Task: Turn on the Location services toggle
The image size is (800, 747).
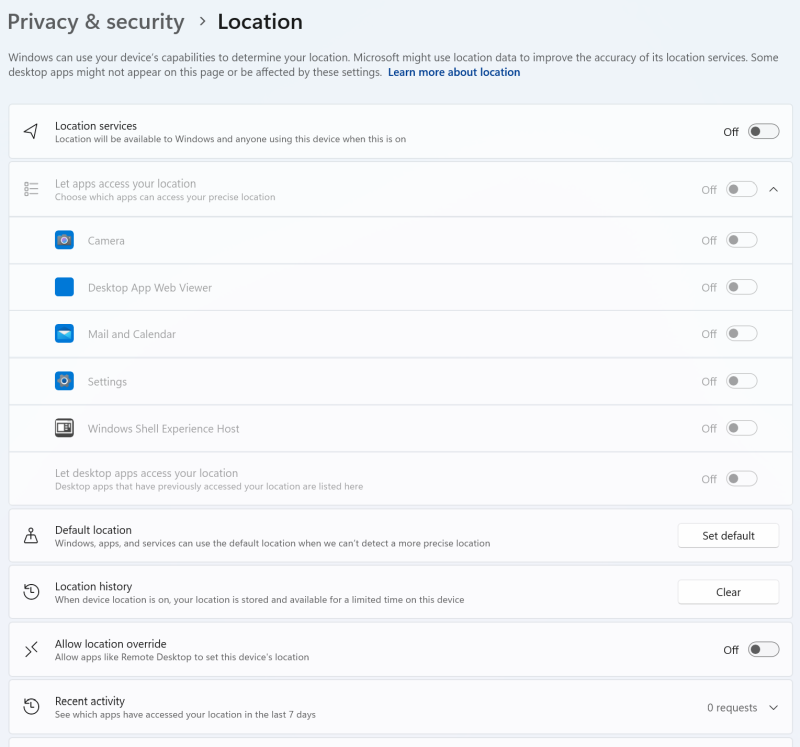Action: (x=762, y=132)
